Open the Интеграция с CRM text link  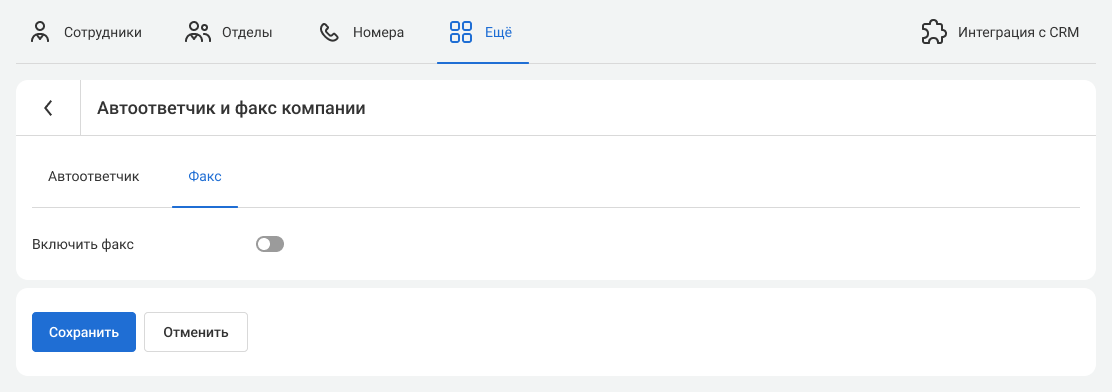click(x=1018, y=33)
